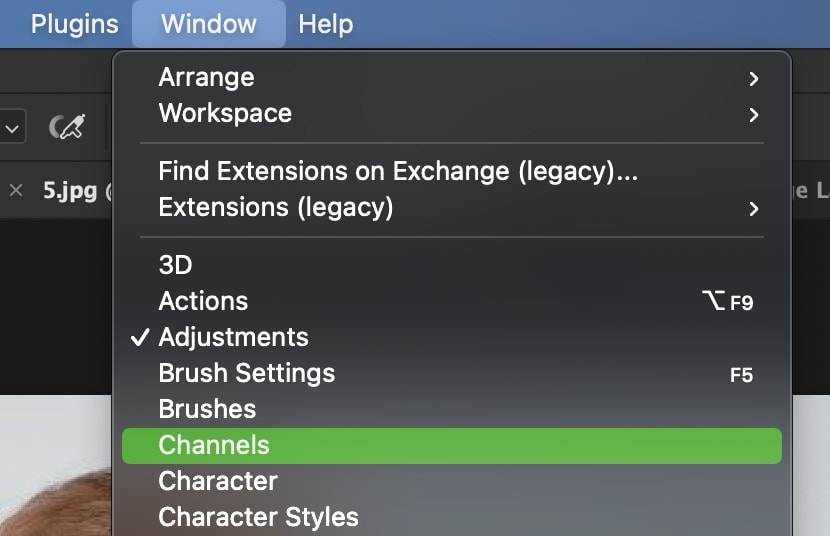
Task: Expand the Workspace submenu
Action: point(452,114)
